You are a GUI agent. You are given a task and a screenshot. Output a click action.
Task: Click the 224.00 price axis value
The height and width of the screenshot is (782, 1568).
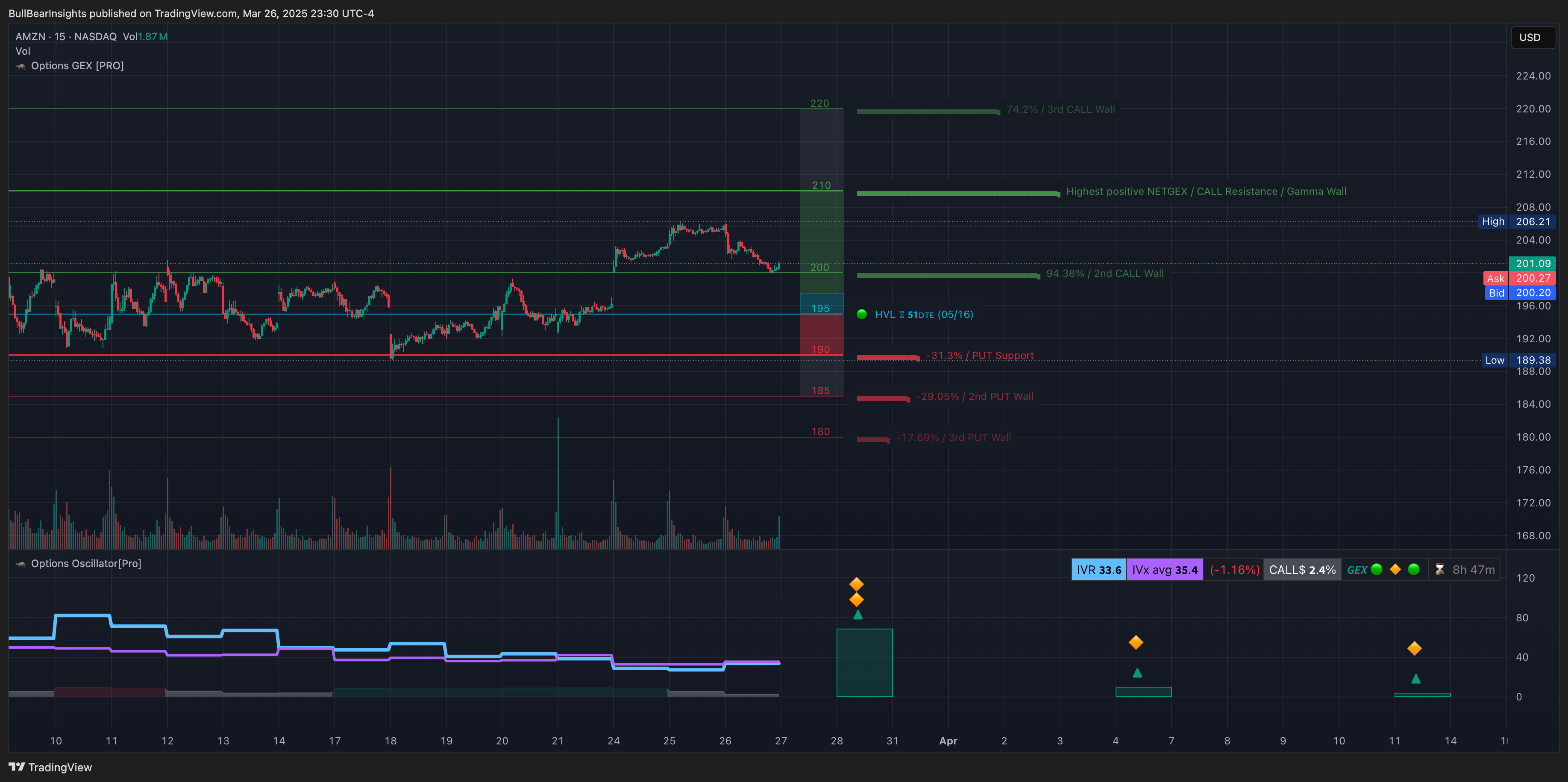[x=1533, y=76]
